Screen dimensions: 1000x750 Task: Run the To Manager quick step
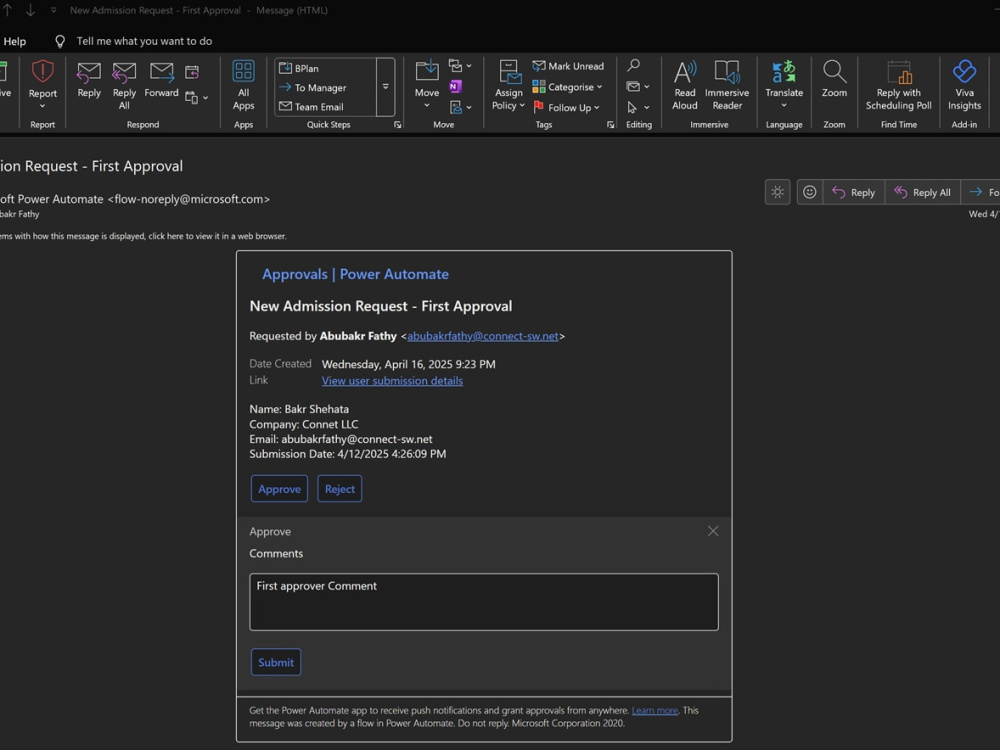tap(319, 87)
